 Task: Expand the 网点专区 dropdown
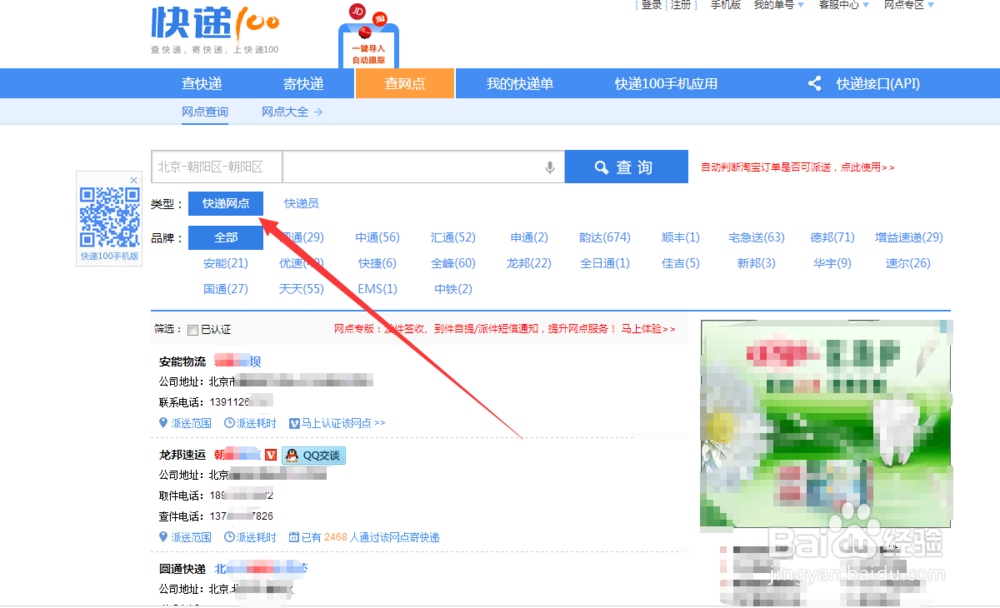[909, 5]
